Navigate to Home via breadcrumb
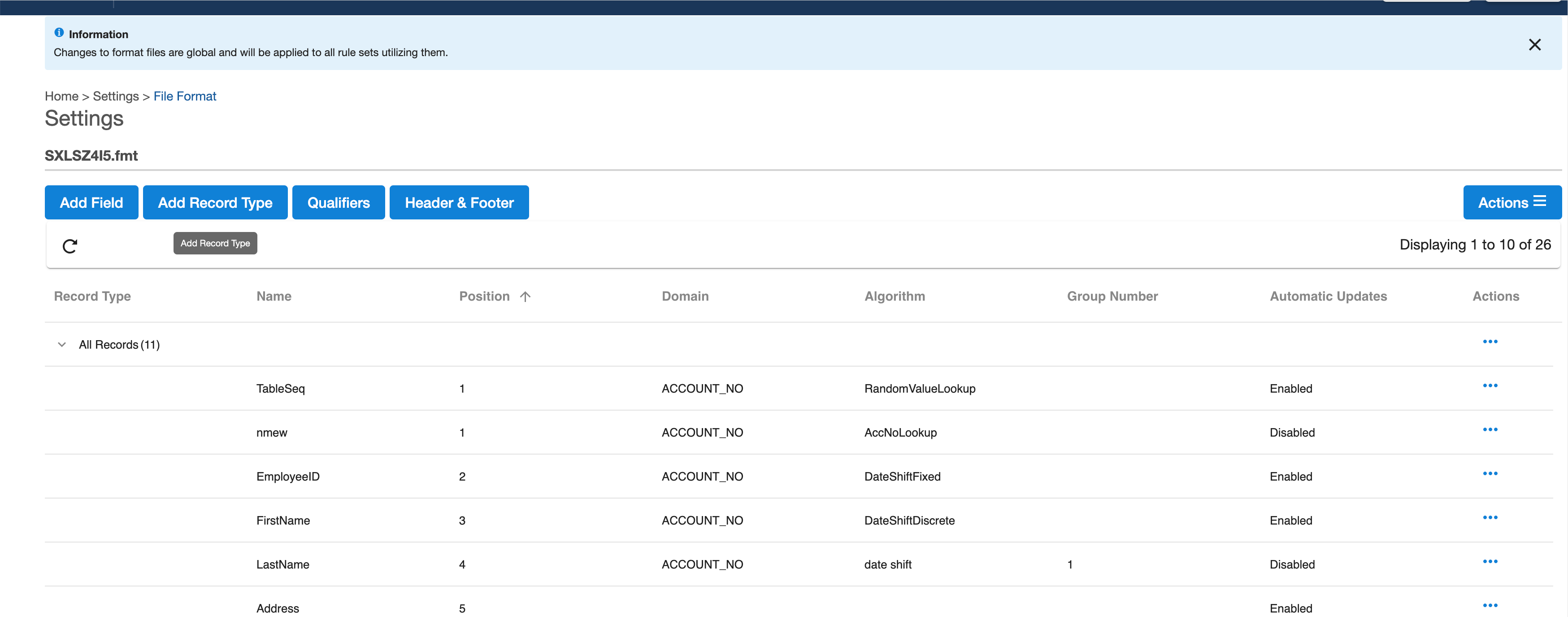 [61, 96]
